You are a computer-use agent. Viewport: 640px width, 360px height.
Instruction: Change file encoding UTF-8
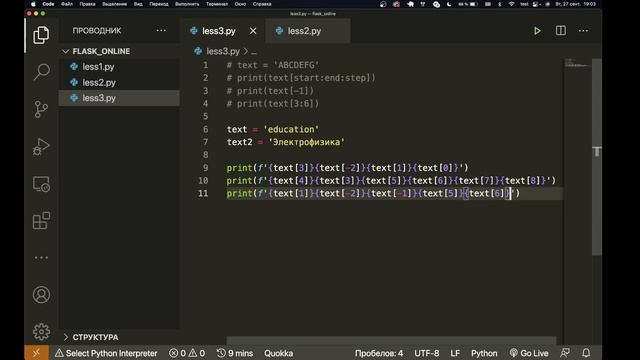pos(427,353)
